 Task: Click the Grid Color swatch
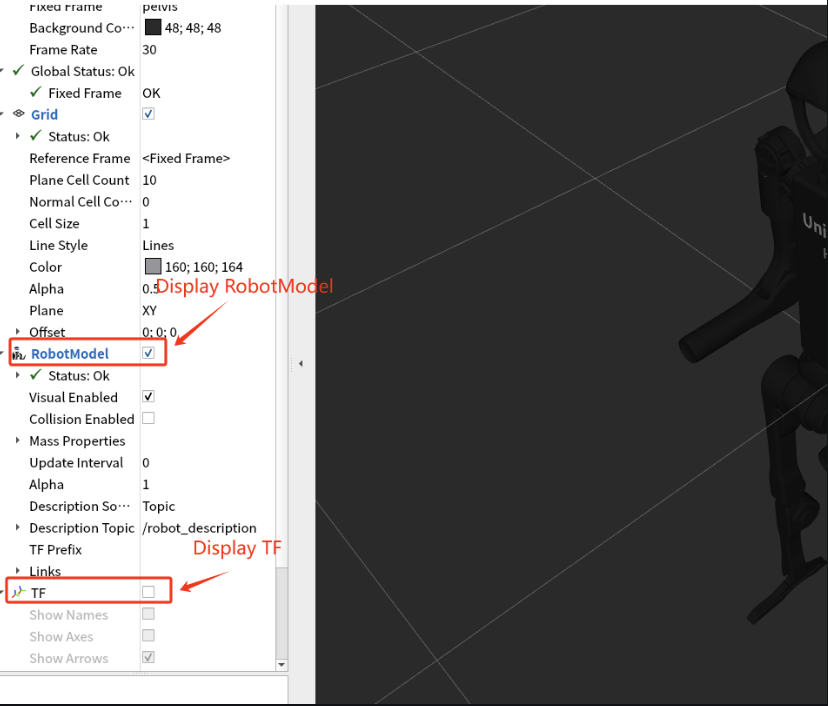pyautogui.click(x=153, y=267)
